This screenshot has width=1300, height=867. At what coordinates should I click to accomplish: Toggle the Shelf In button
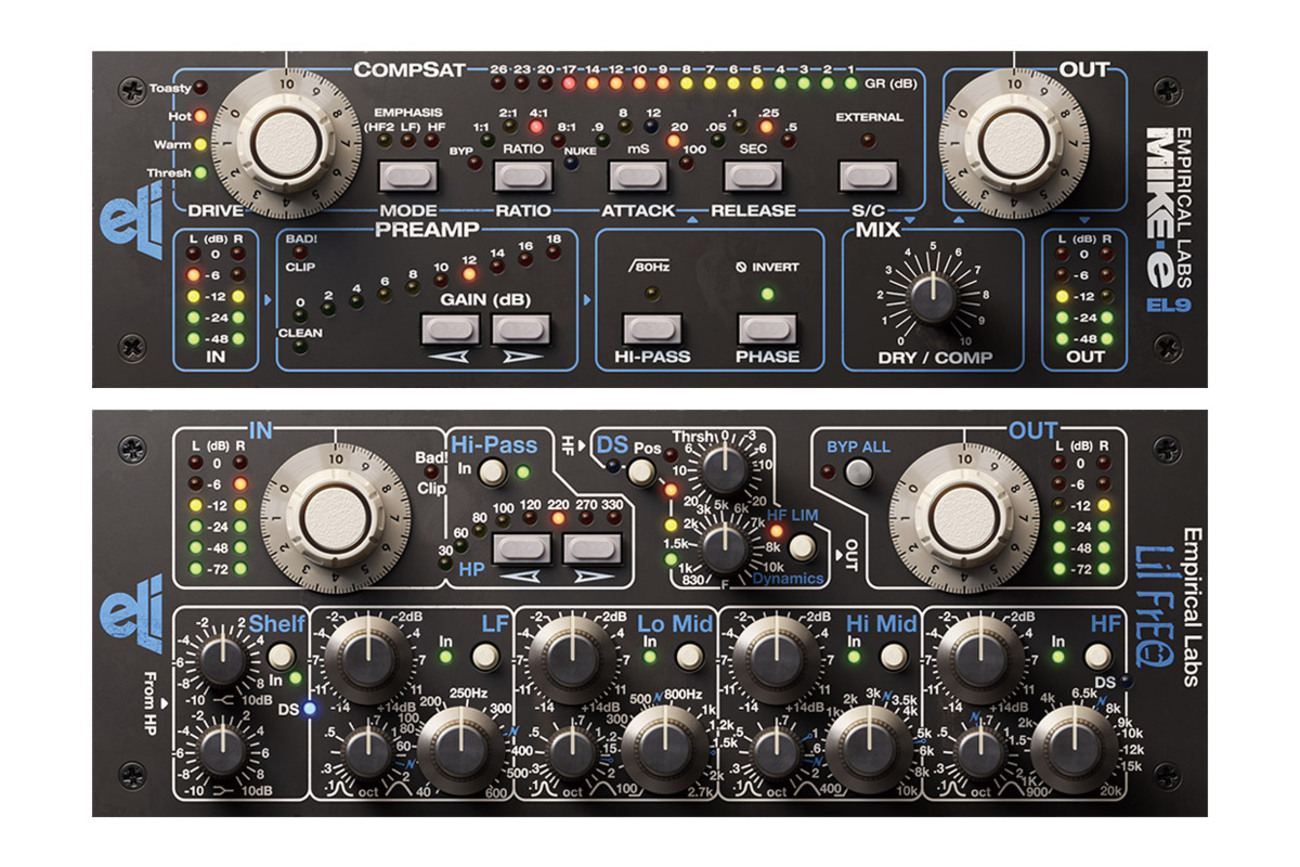pyautogui.click(x=281, y=655)
